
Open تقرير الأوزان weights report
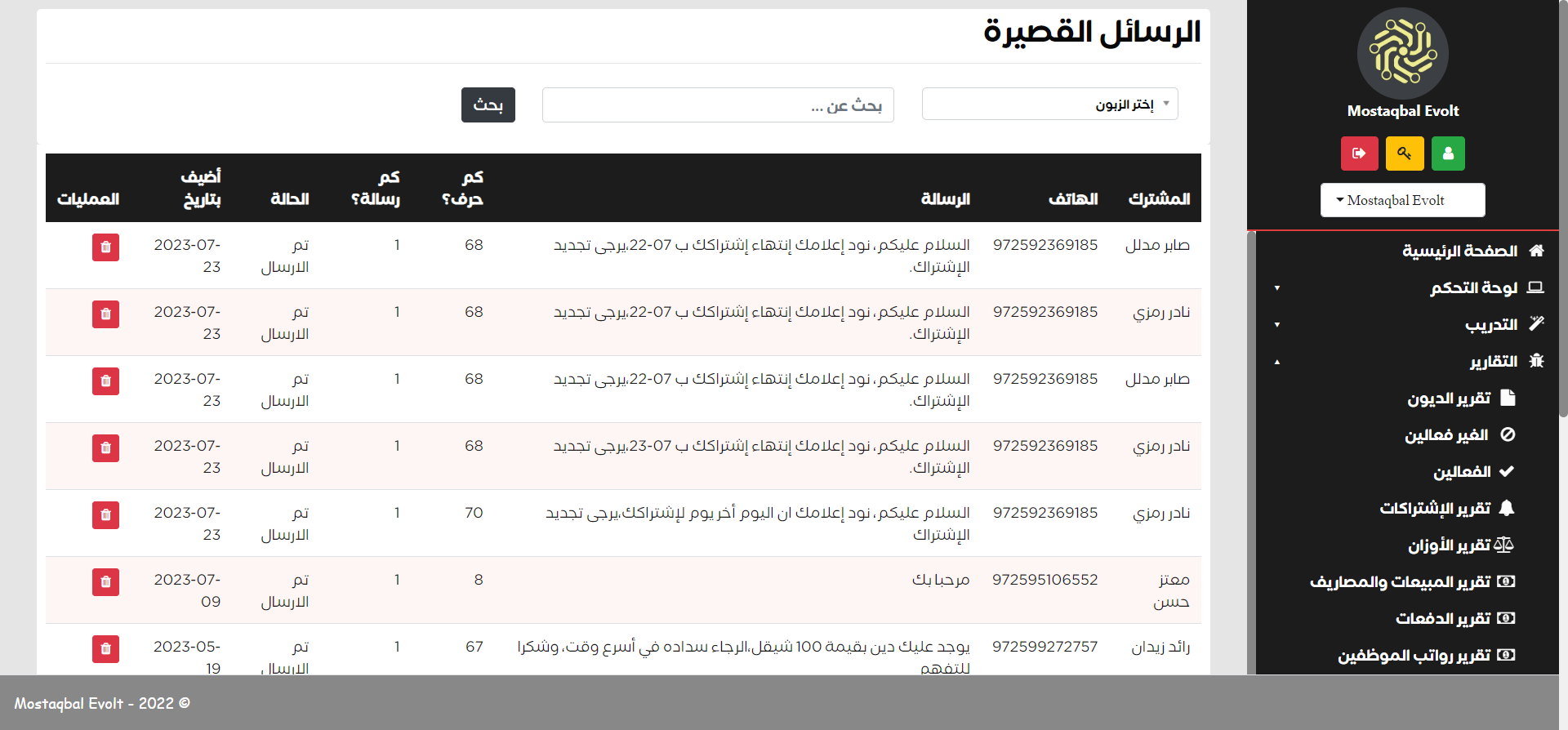coord(1449,545)
